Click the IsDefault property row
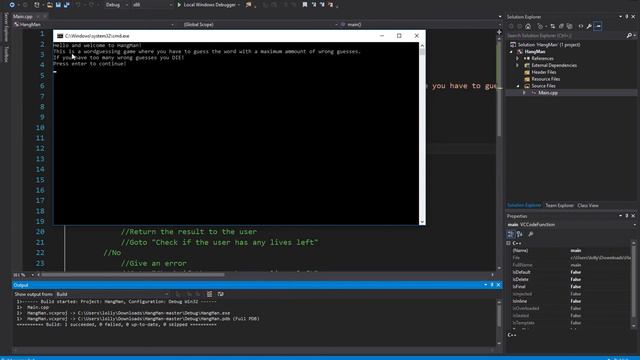The height and width of the screenshot is (360, 640). click(x=570, y=272)
